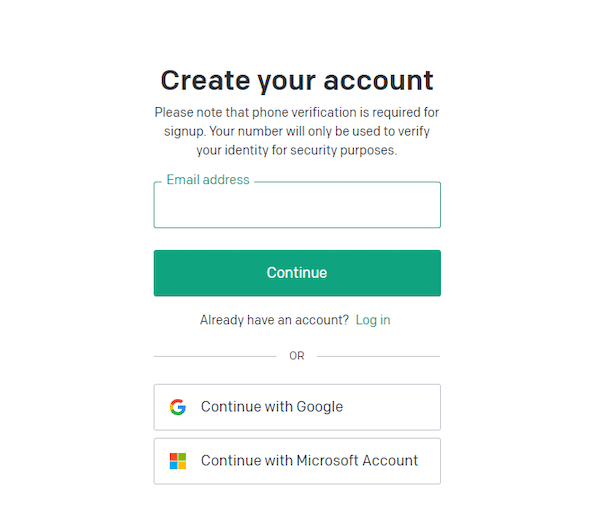
Task: Focus the Email address input field
Action: coord(297,205)
